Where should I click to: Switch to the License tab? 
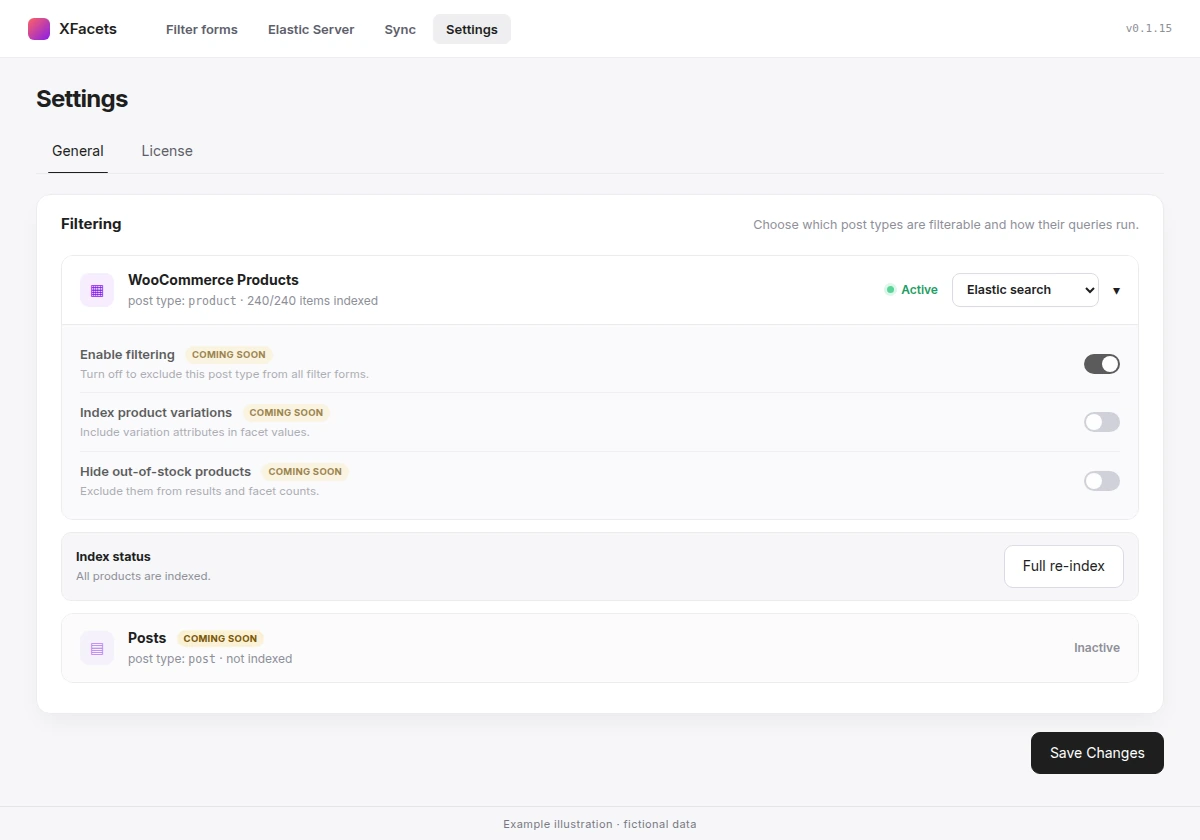[167, 151]
